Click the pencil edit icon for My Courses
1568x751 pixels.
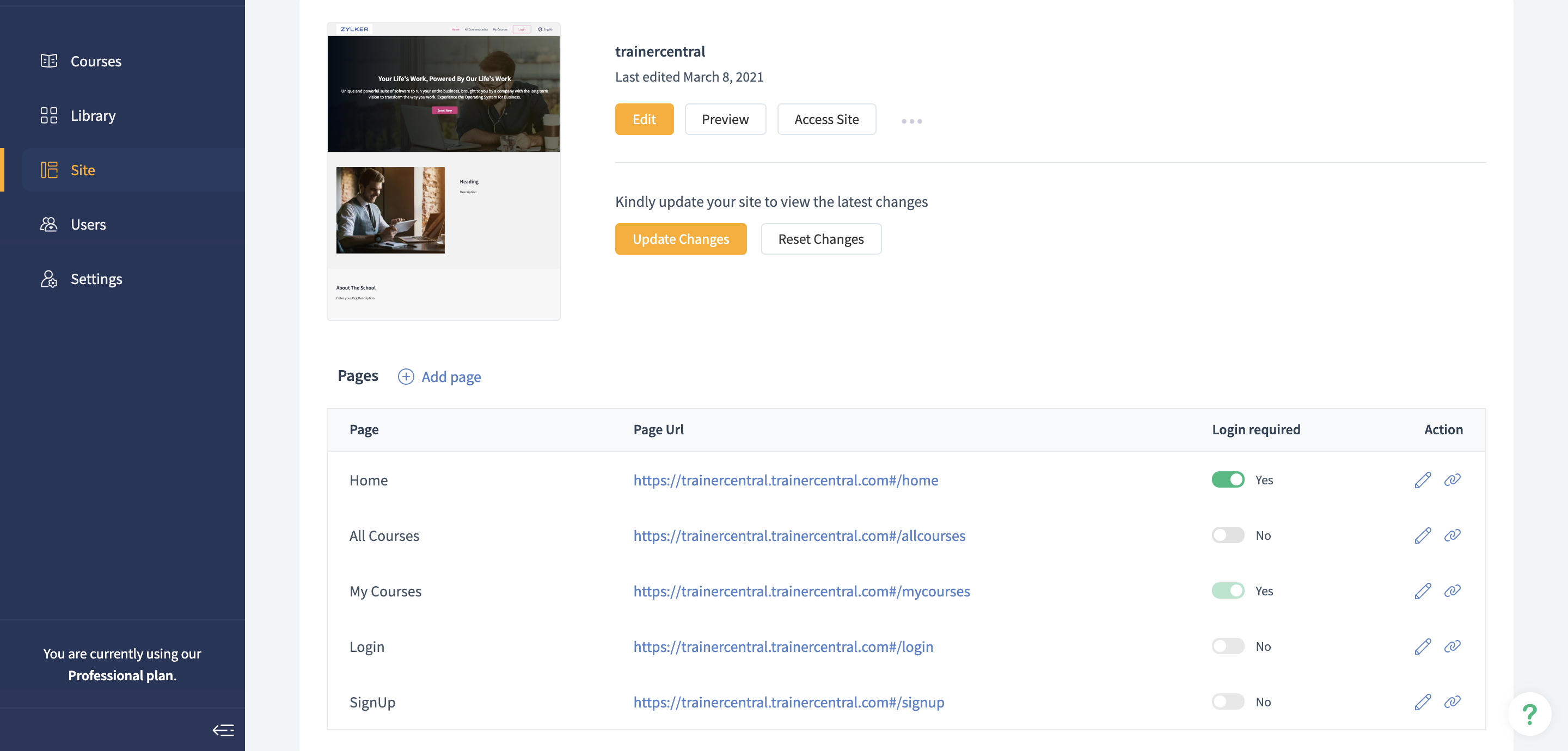tap(1422, 590)
